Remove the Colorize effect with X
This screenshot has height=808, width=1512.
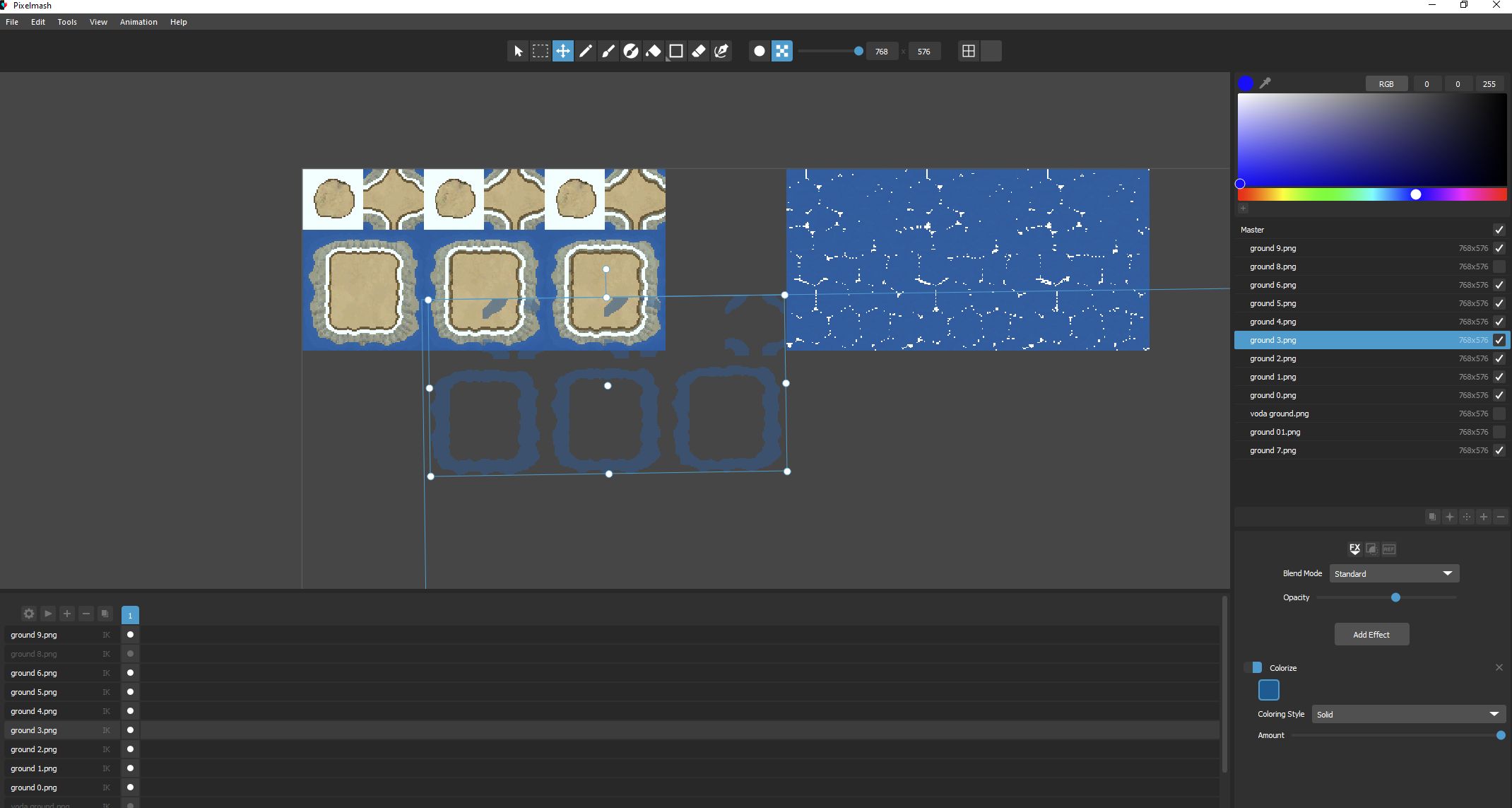point(1499,667)
